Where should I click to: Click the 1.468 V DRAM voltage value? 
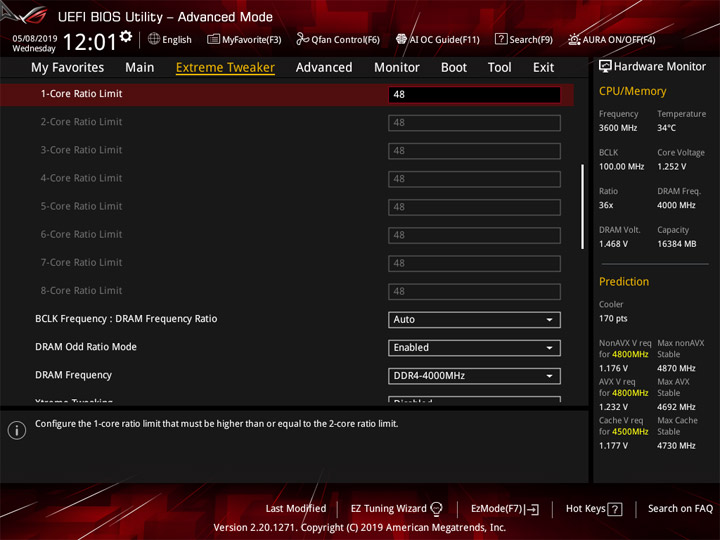(613, 244)
